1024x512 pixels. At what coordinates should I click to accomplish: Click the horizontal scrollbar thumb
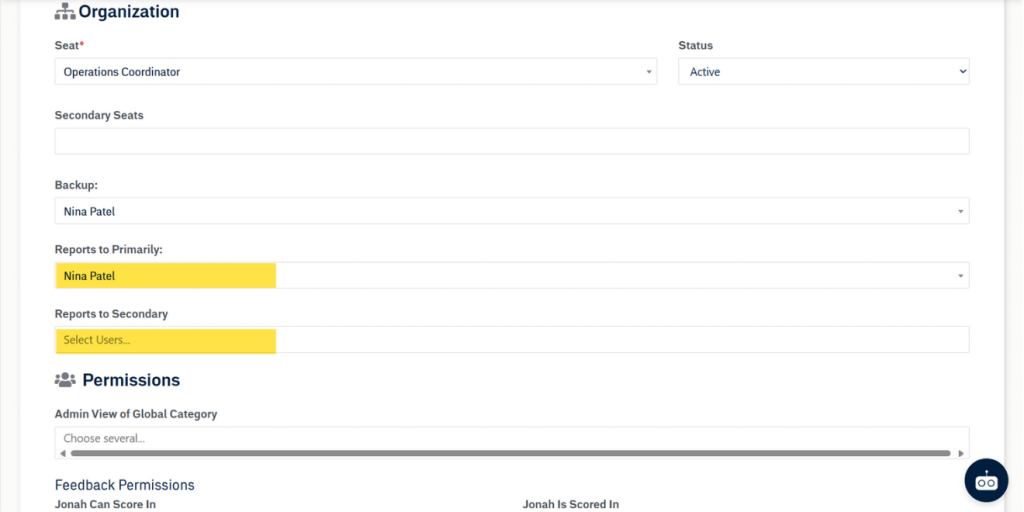510,453
